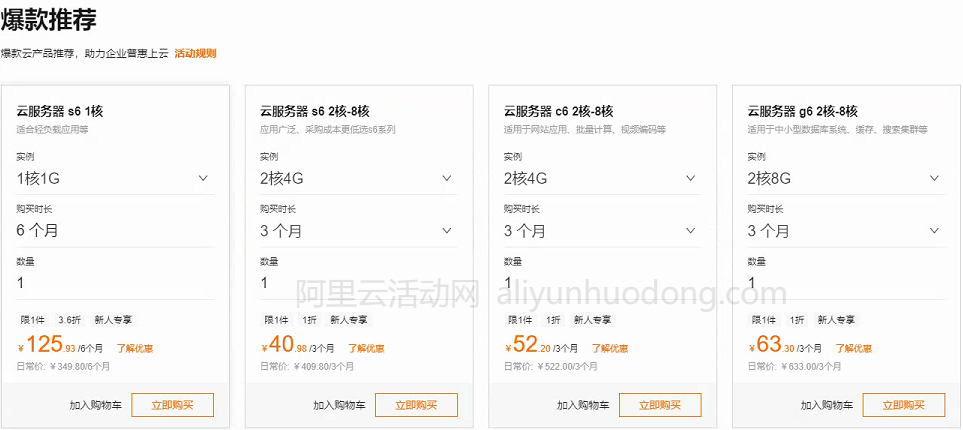Viewport: 963px width, 430px height.
Task: Select the 6 个月 duration field
Action: (x=115, y=231)
